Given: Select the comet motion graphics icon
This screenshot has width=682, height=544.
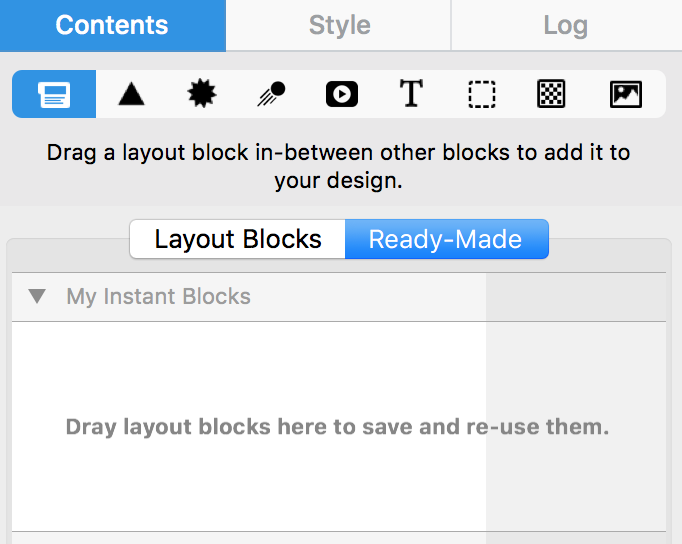Looking at the screenshot, I should (271, 94).
